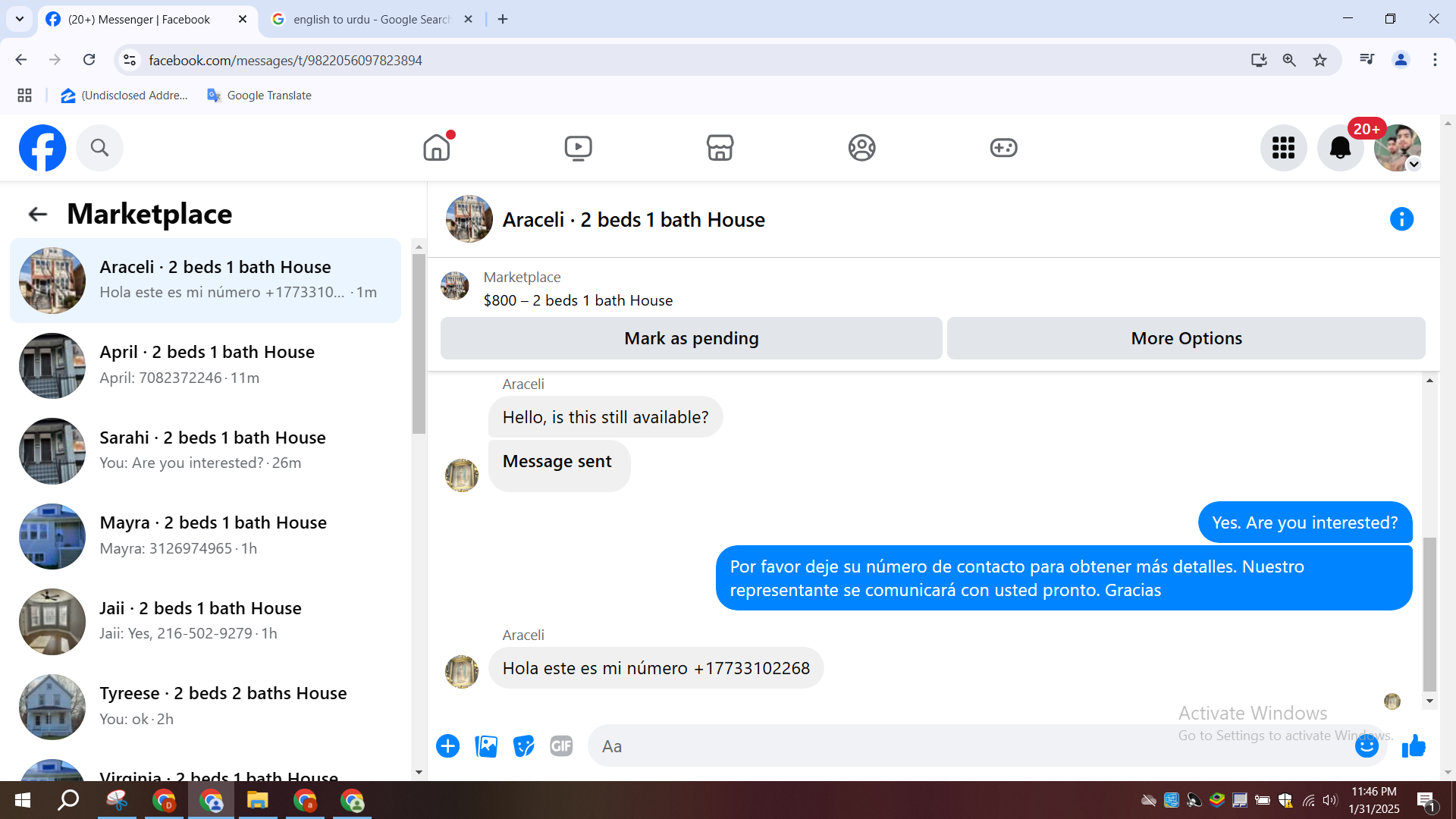The height and width of the screenshot is (819, 1456).
Task: Open Sarahi conversation in list
Action: pyautogui.click(x=206, y=451)
